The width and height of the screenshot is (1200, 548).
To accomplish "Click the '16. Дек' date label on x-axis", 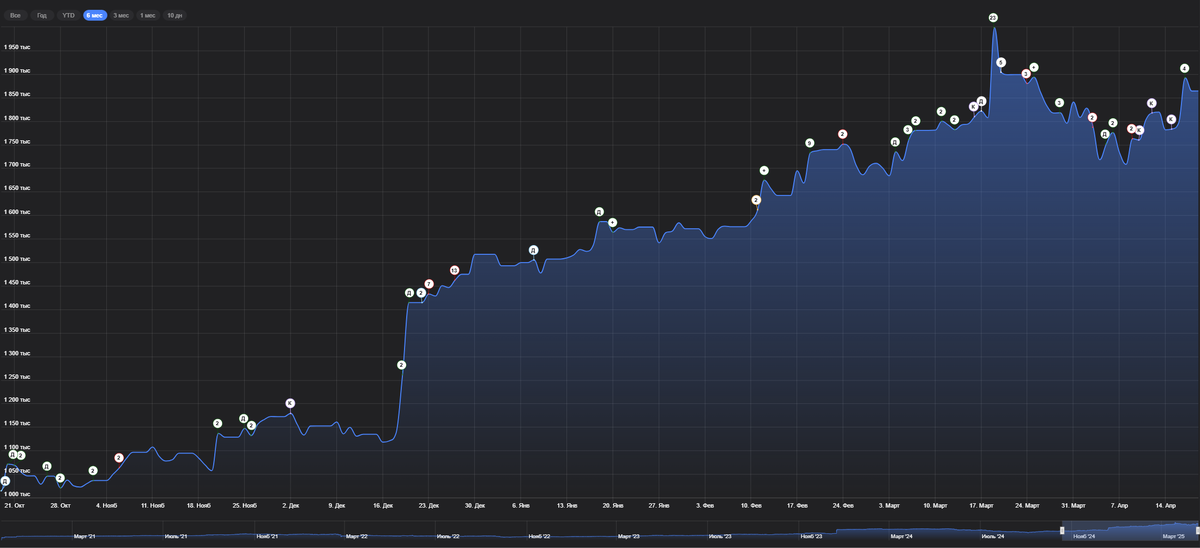I will click(x=384, y=506).
